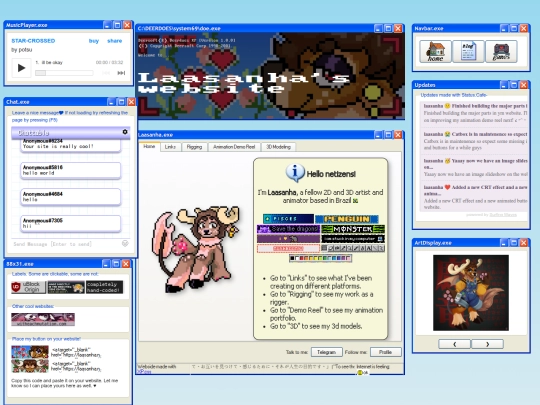Open the XP.css link in footer
Screen dimensions: 540x405
click(x=144, y=372)
